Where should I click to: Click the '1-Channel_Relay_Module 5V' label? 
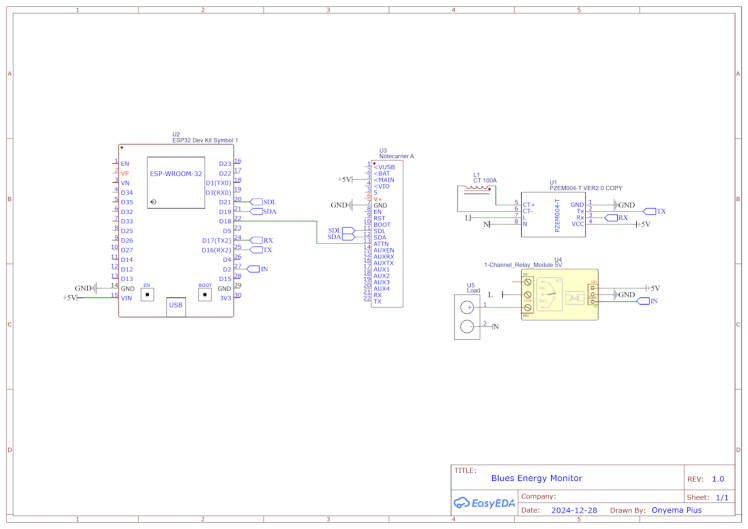point(523,265)
